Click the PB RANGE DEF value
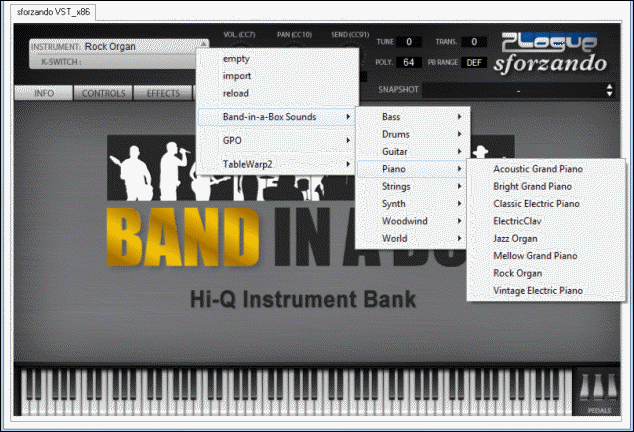 [x=474, y=63]
